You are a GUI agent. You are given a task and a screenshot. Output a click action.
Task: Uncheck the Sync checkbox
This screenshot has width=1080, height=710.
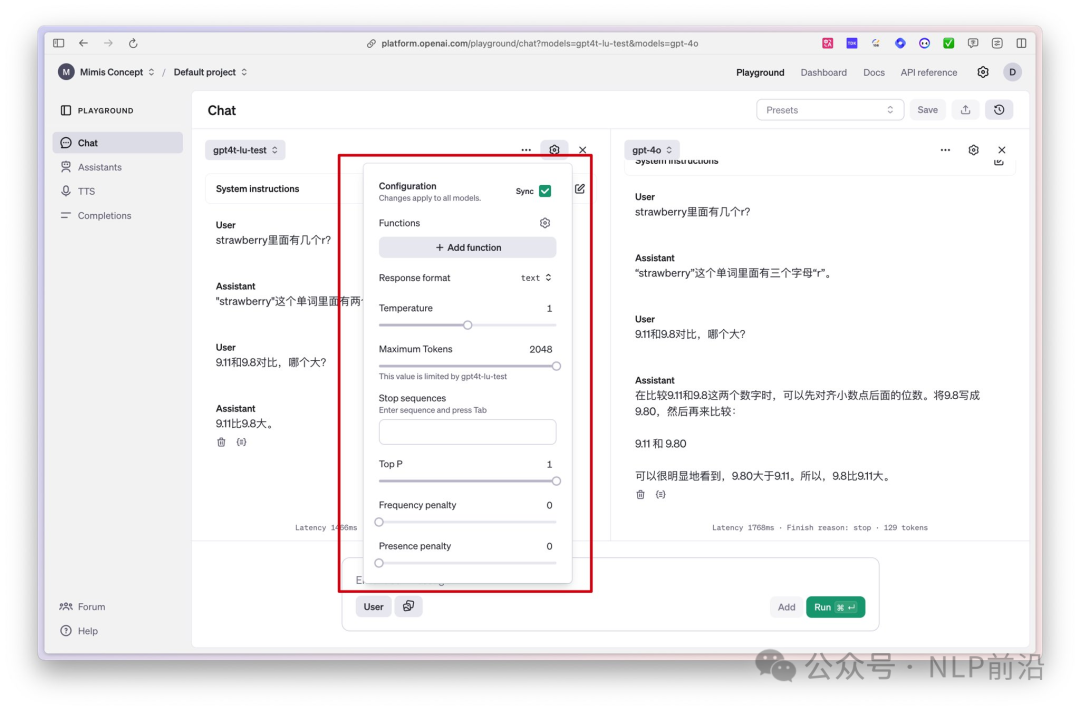coord(545,191)
